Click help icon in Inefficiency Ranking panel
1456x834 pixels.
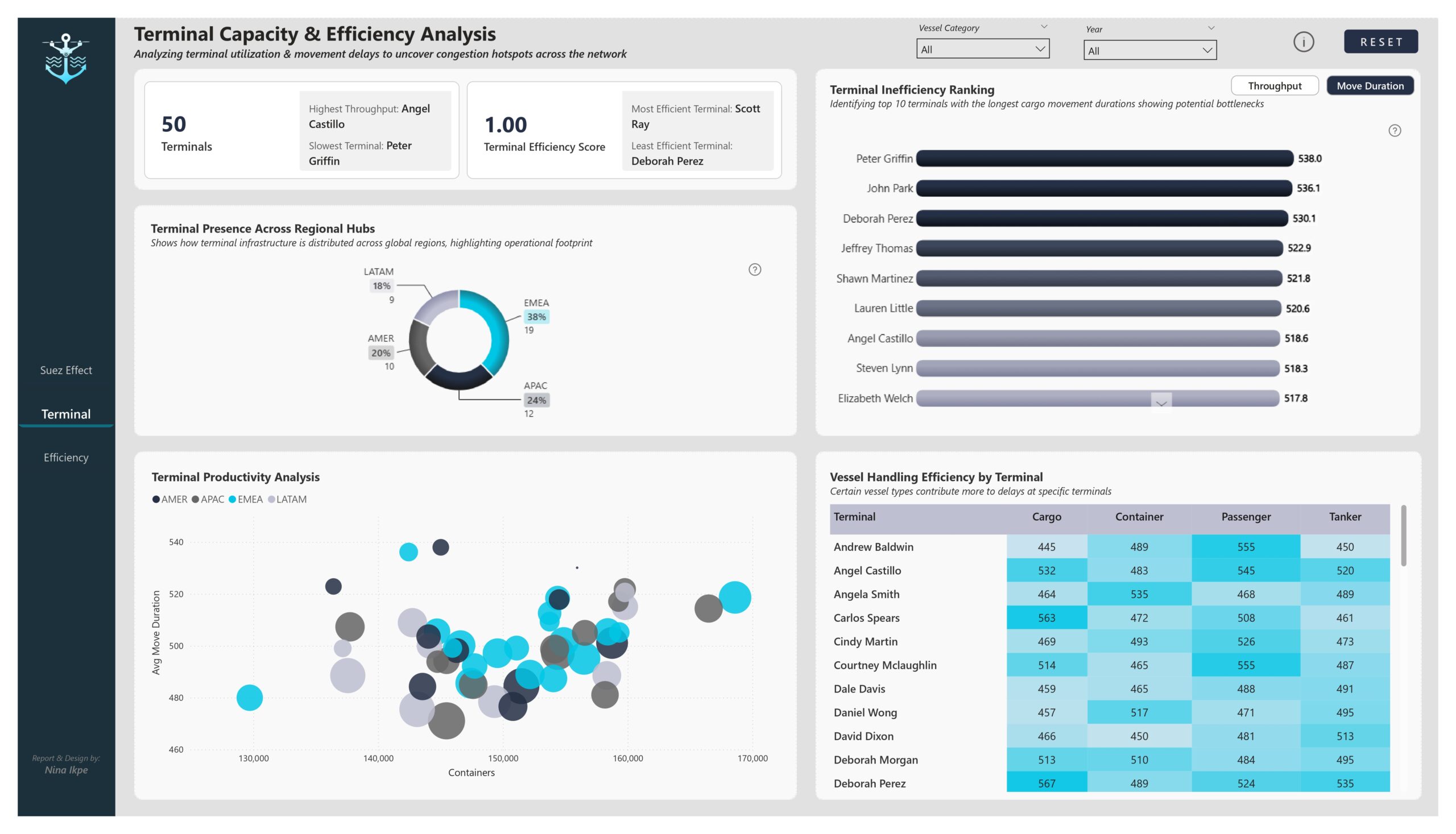coord(1394,131)
